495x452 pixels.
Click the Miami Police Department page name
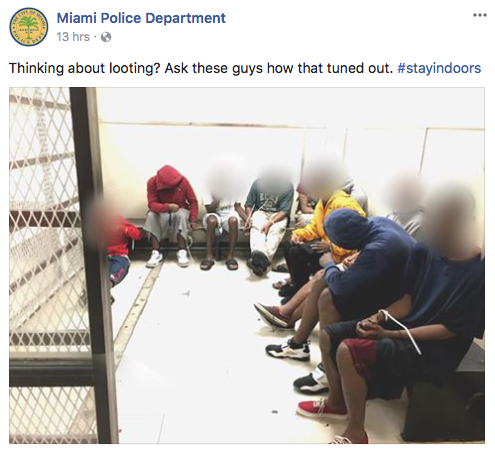click(141, 18)
